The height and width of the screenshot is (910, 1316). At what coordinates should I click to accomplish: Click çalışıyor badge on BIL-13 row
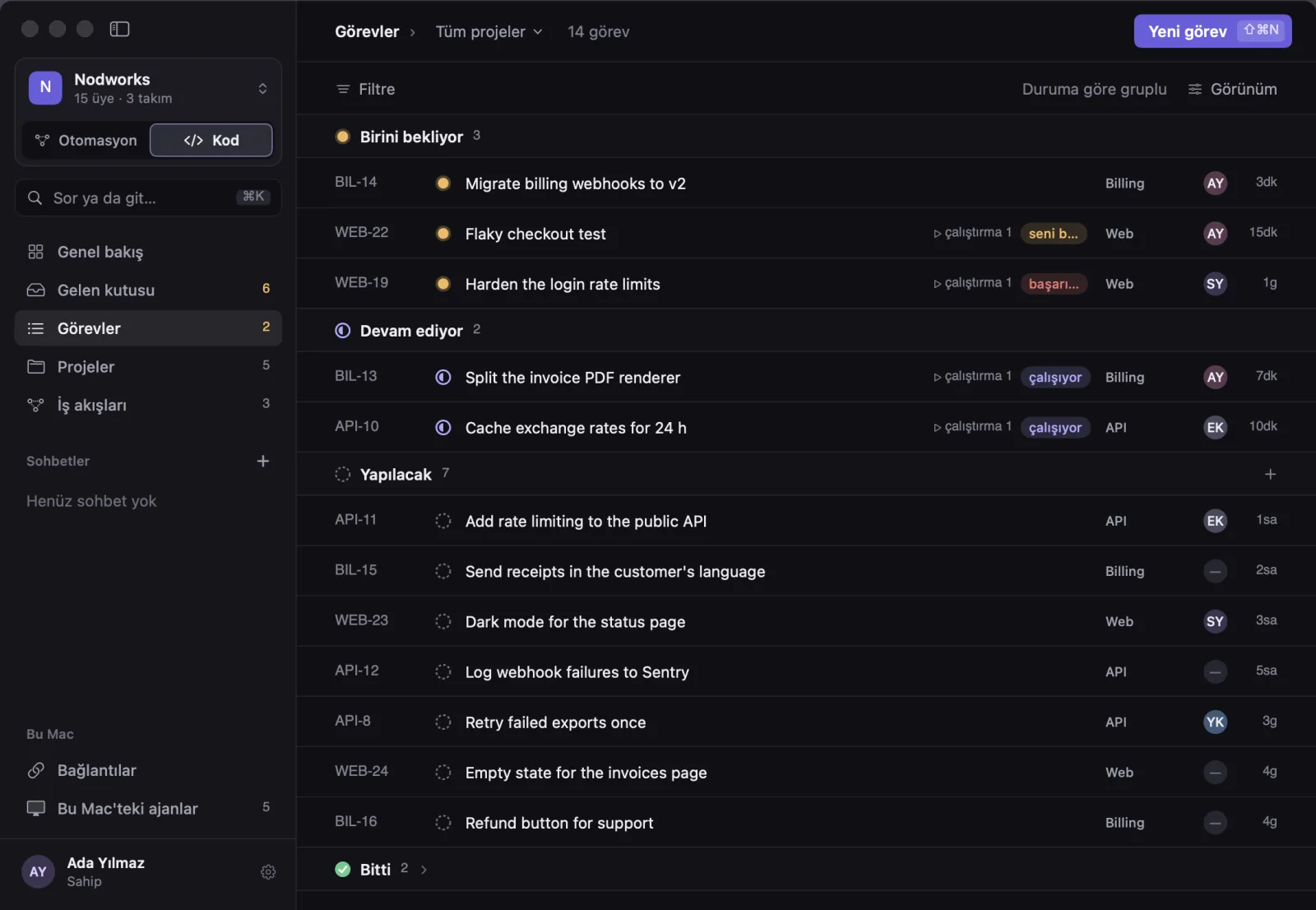[x=1055, y=378]
